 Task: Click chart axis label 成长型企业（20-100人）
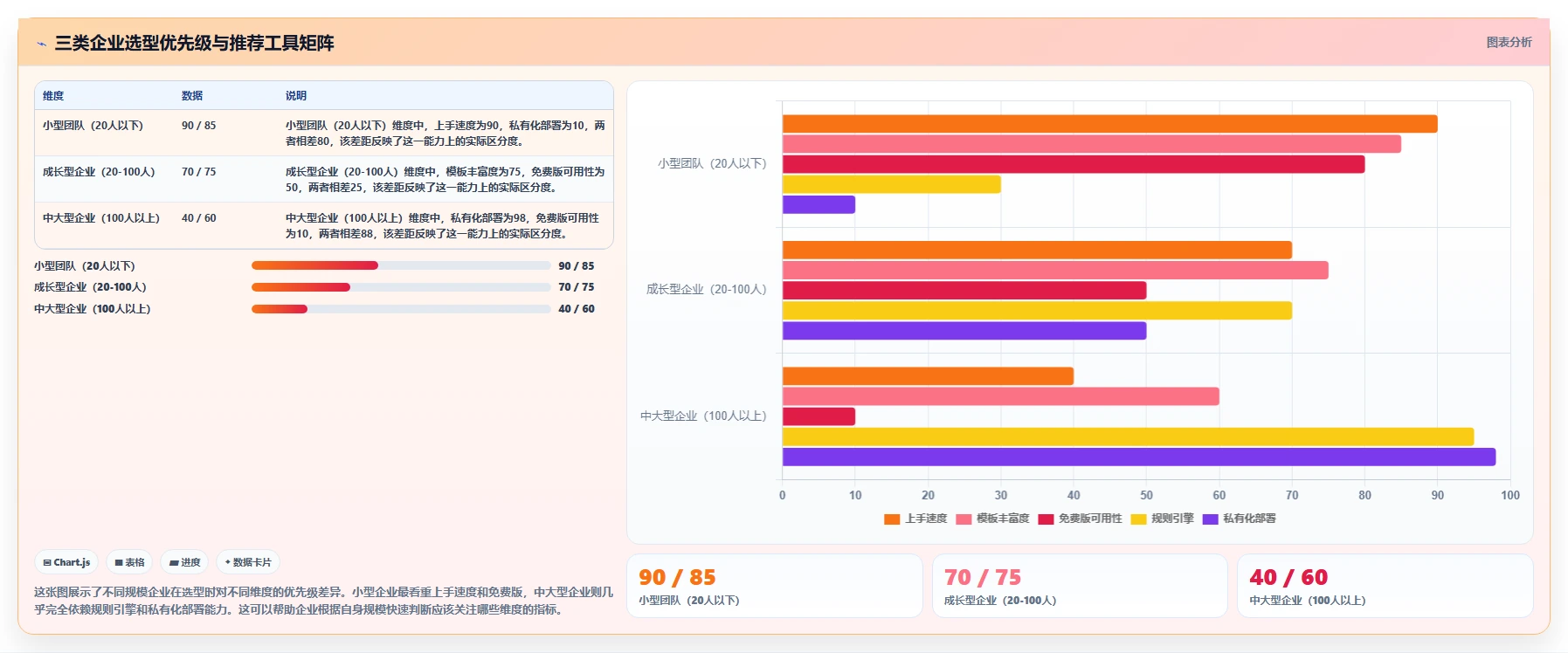click(x=706, y=289)
